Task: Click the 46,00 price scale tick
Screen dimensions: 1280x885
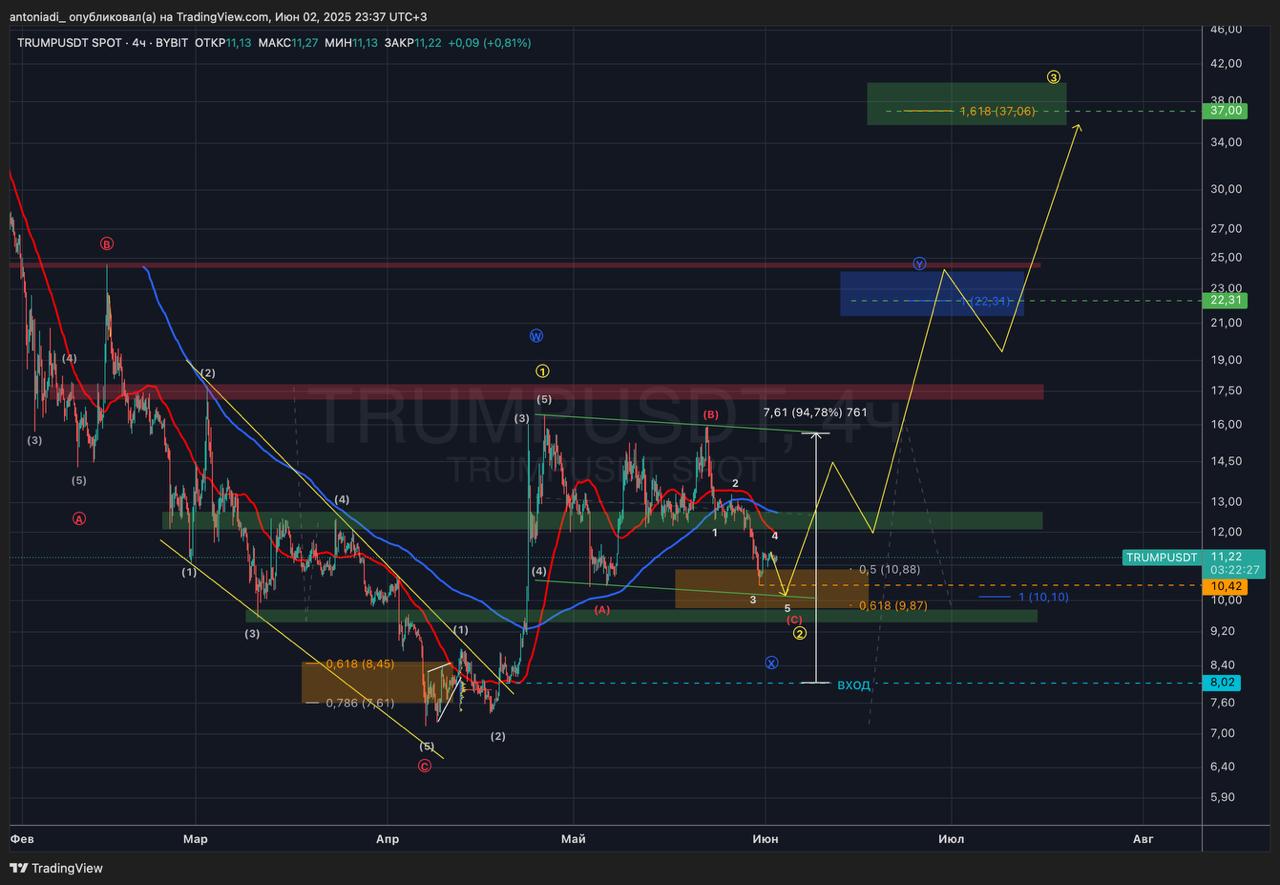Action: [x=1226, y=29]
